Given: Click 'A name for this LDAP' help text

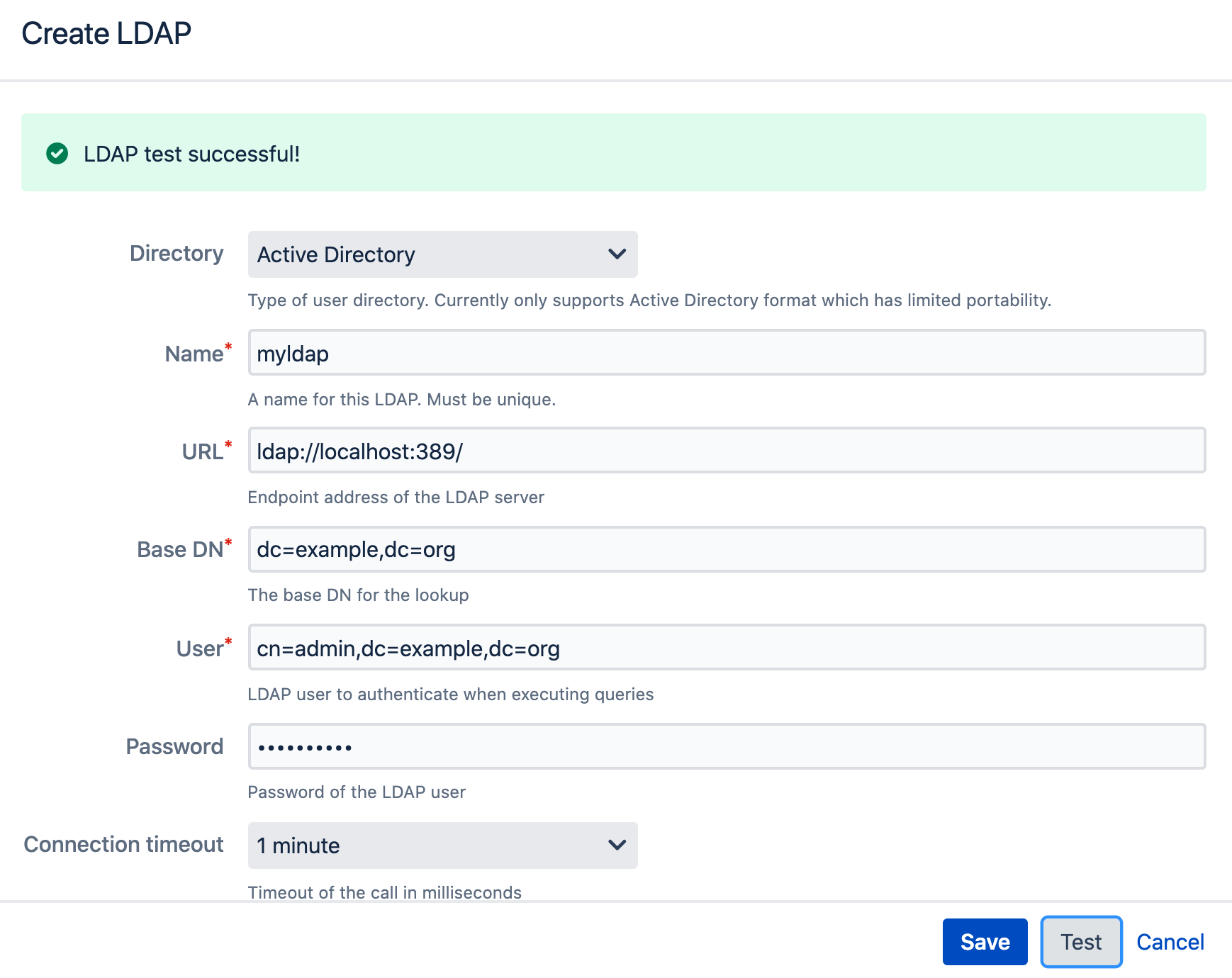Looking at the screenshot, I should point(402,400).
